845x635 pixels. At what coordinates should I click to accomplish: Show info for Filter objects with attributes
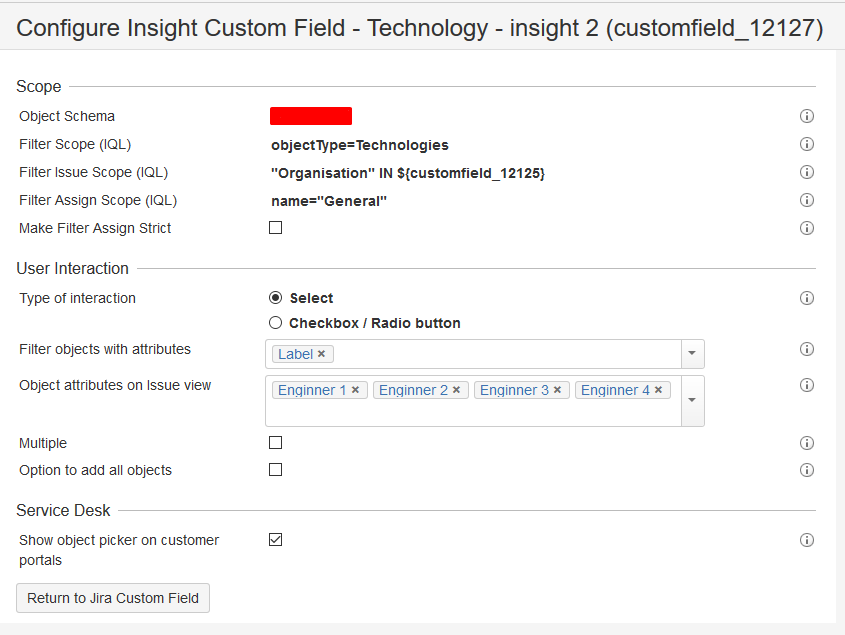(x=806, y=349)
